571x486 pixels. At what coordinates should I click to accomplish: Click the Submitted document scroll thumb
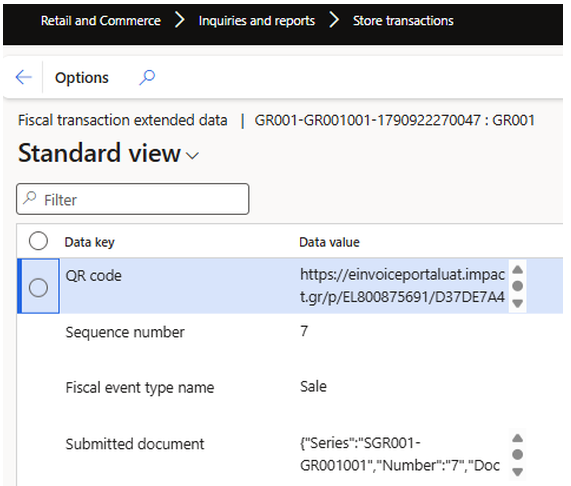pyautogui.click(x=517, y=454)
